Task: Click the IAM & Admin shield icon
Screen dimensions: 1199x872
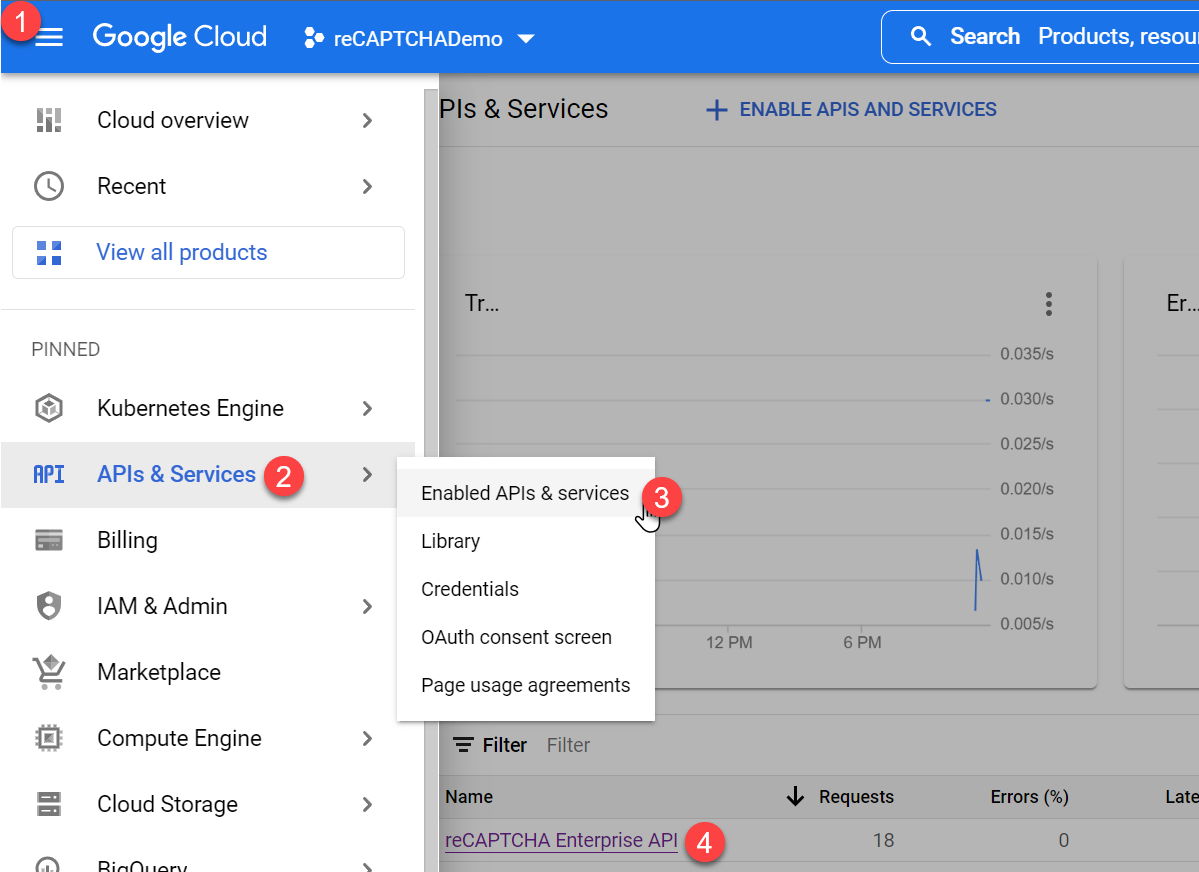Action: [x=49, y=606]
